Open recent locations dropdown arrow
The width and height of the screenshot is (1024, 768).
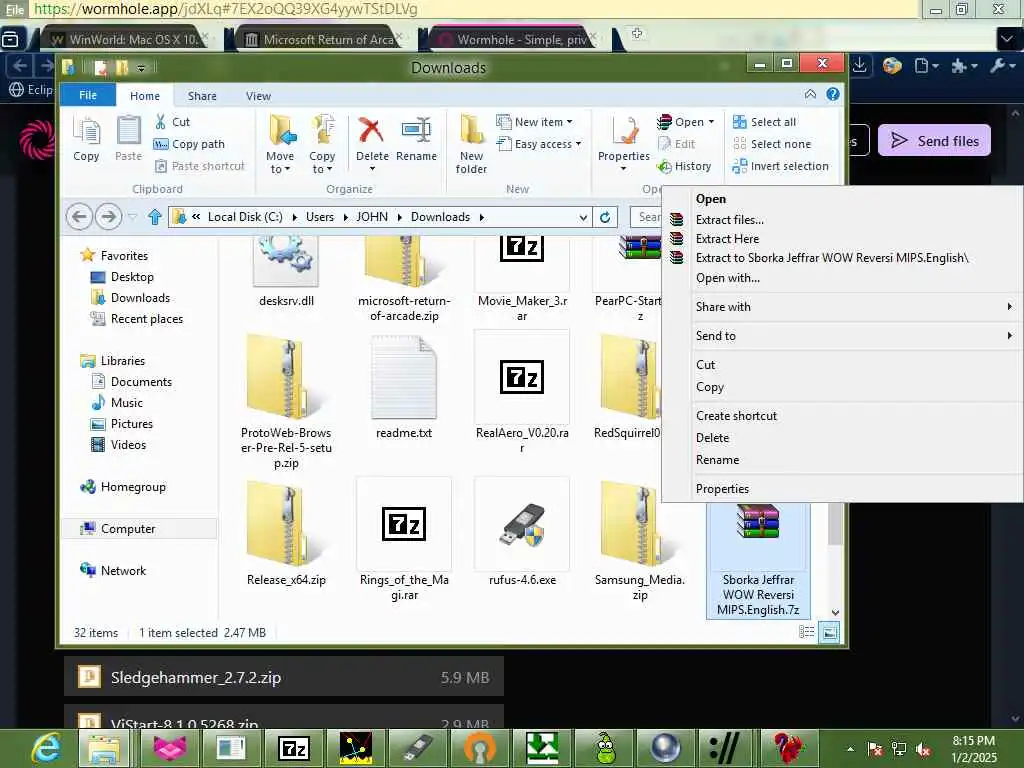[133, 217]
